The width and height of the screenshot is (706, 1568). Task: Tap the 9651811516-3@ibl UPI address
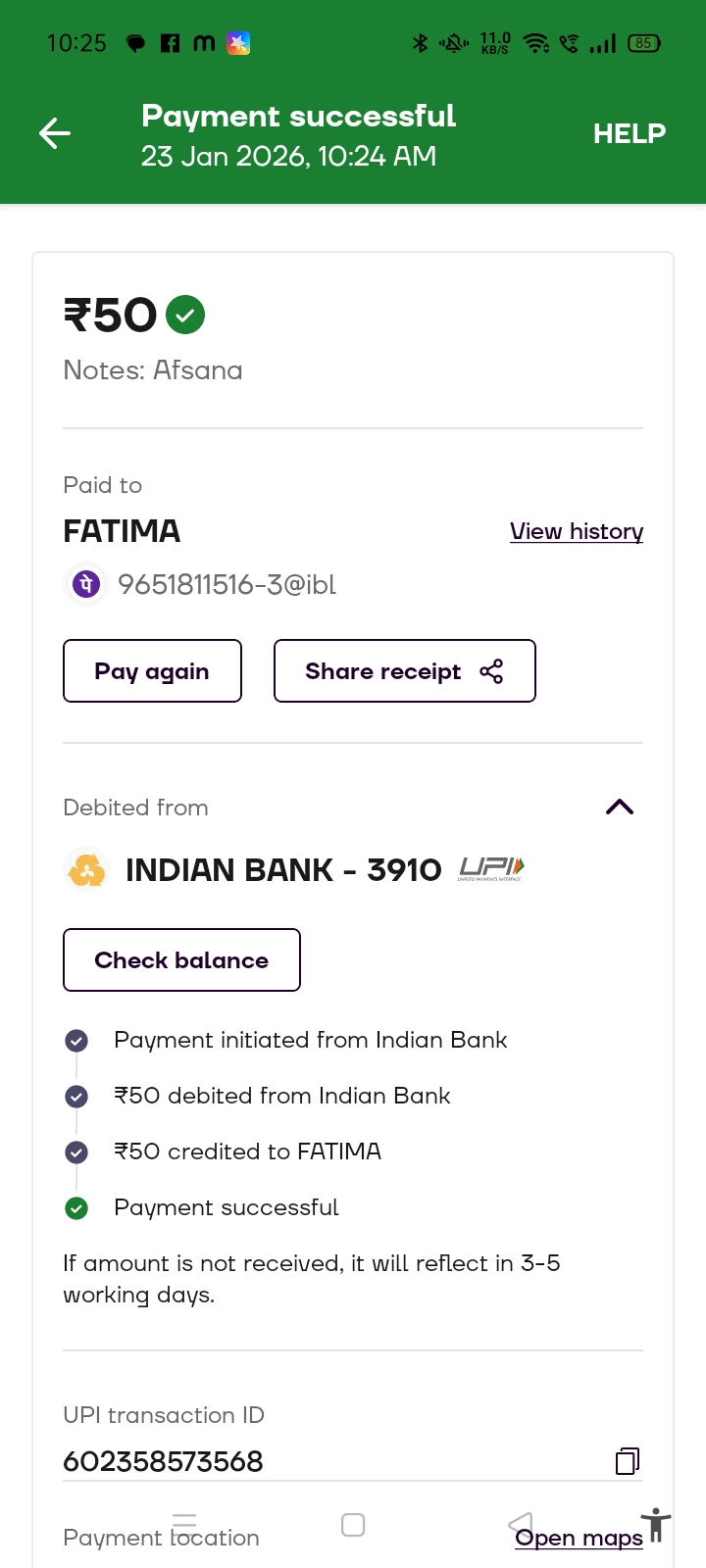227,585
